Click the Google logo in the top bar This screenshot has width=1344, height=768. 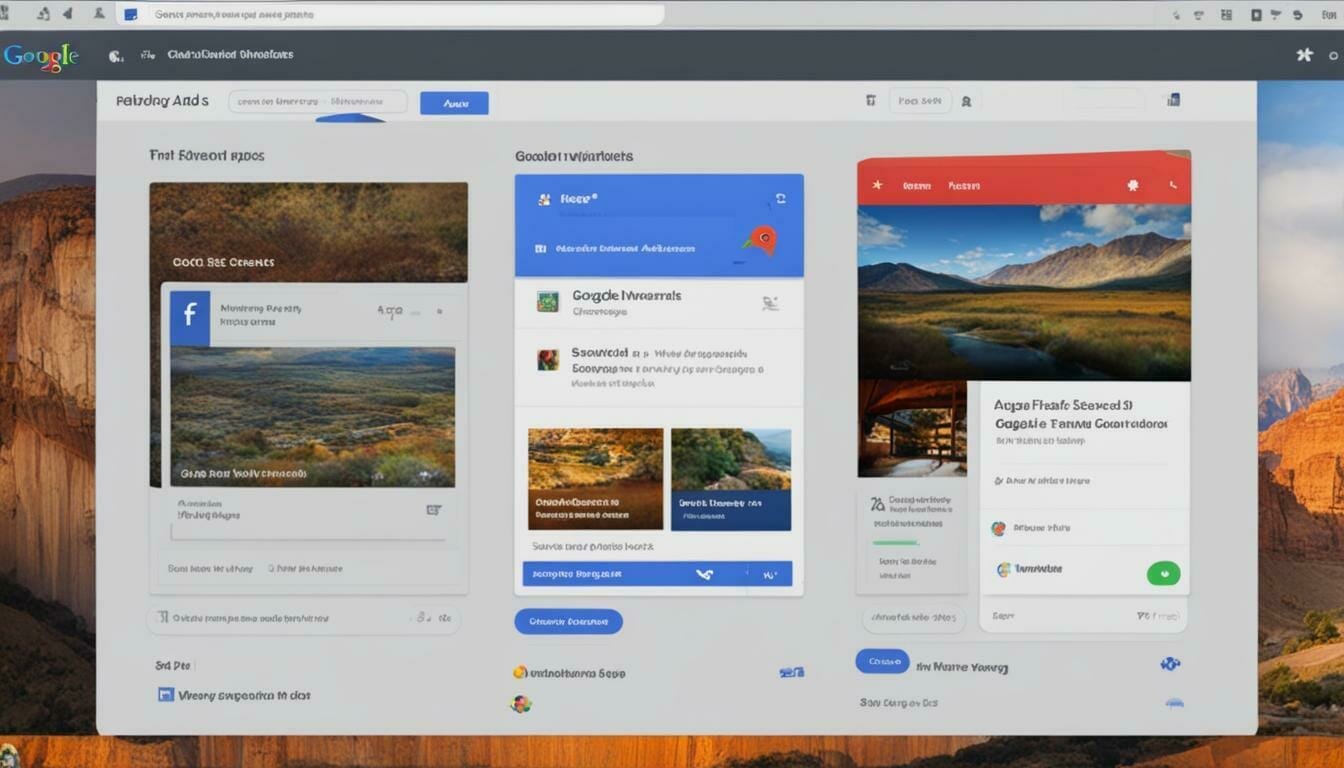point(40,55)
